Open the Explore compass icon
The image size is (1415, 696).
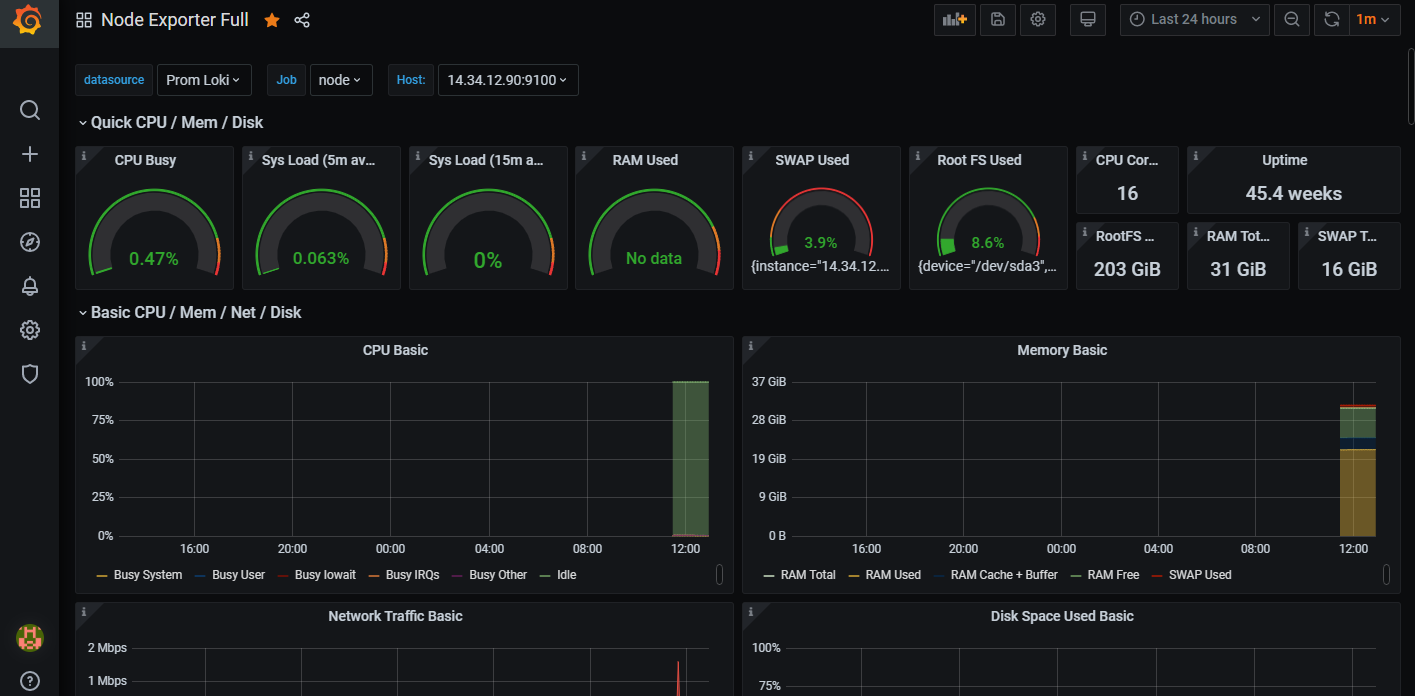point(30,242)
